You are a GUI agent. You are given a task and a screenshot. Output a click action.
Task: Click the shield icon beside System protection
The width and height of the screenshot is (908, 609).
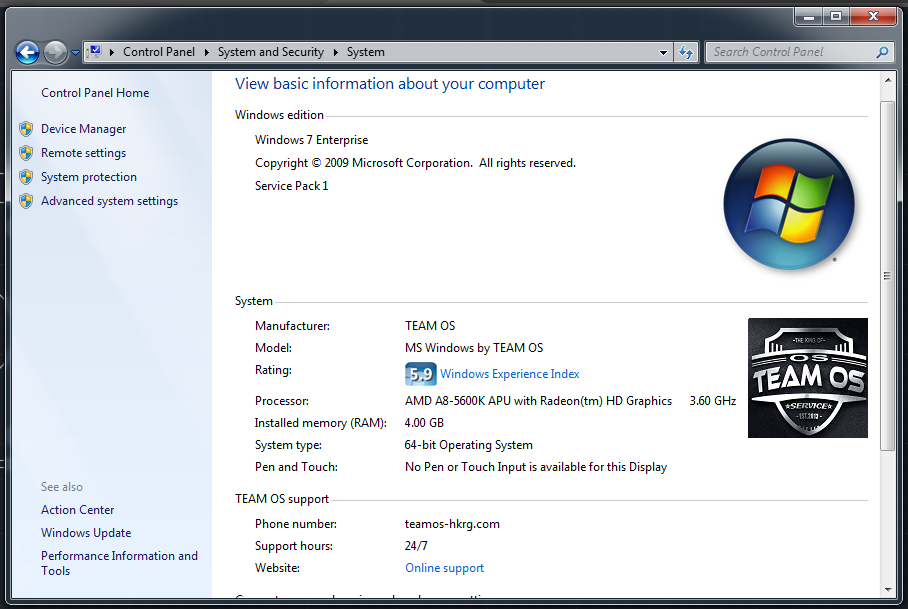[x=26, y=177]
